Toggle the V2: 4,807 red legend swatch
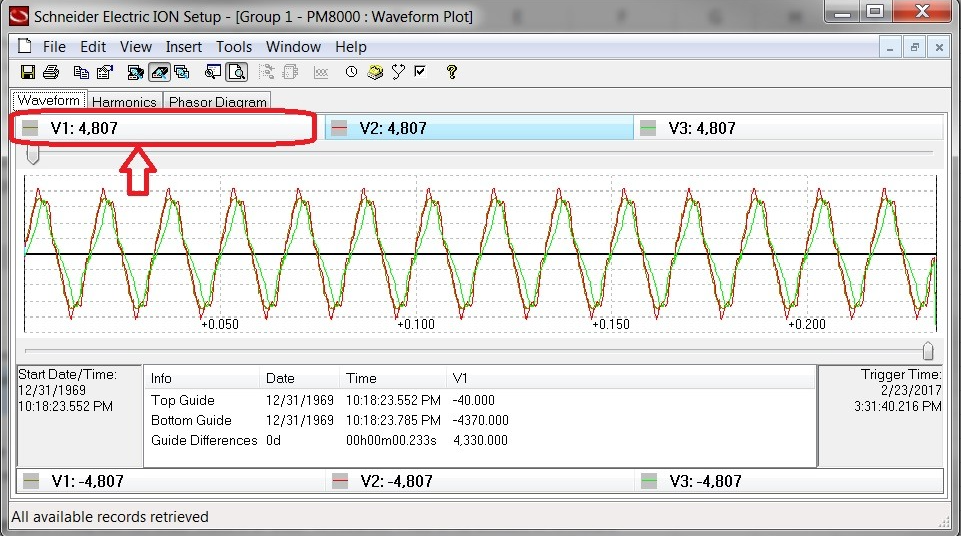The width and height of the screenshot is (963, 536). pyautogui.click(x=339, y=128)
